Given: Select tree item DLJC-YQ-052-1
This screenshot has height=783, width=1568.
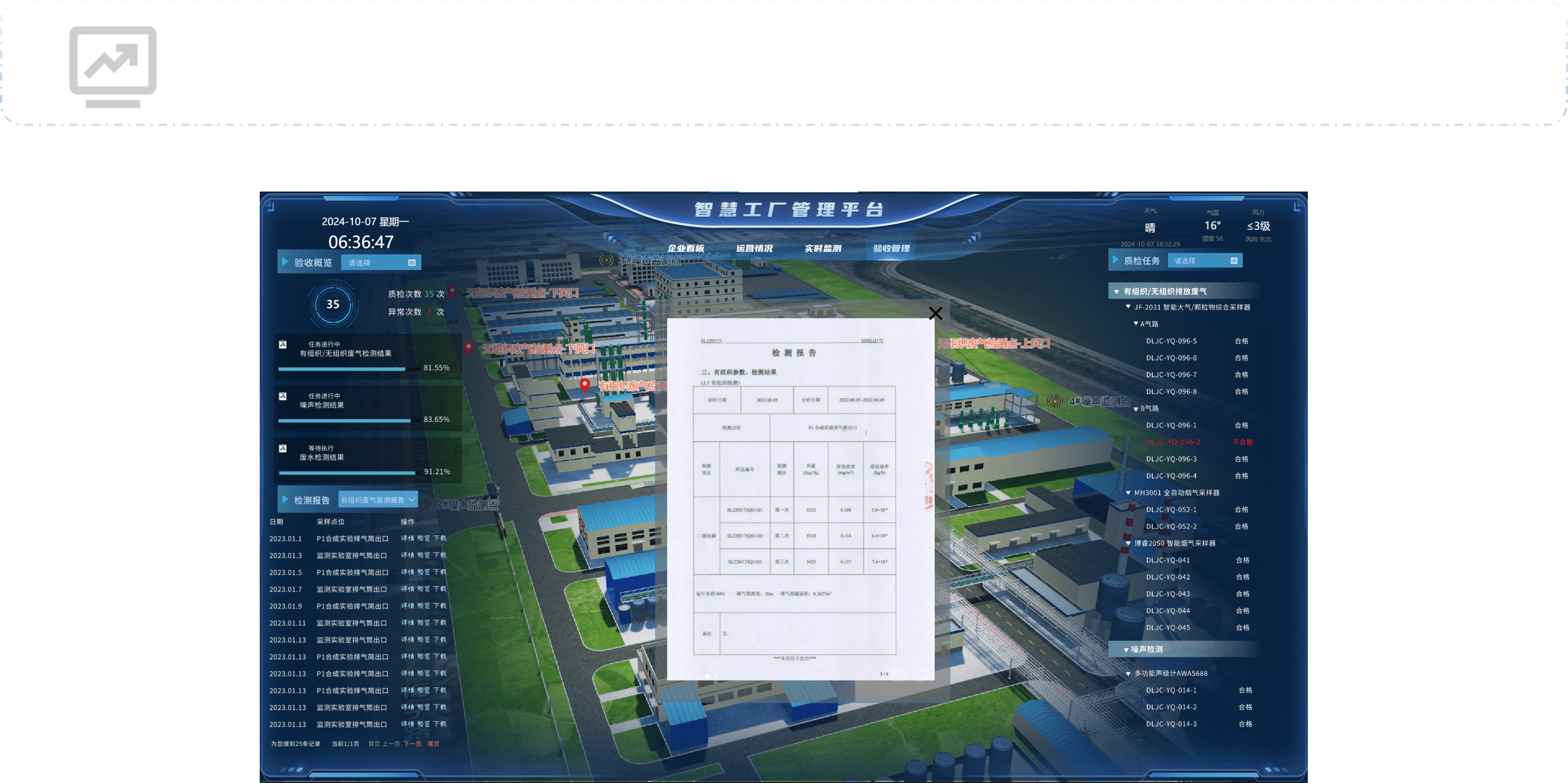Looking at the screenshot, I should (1171, 509).
